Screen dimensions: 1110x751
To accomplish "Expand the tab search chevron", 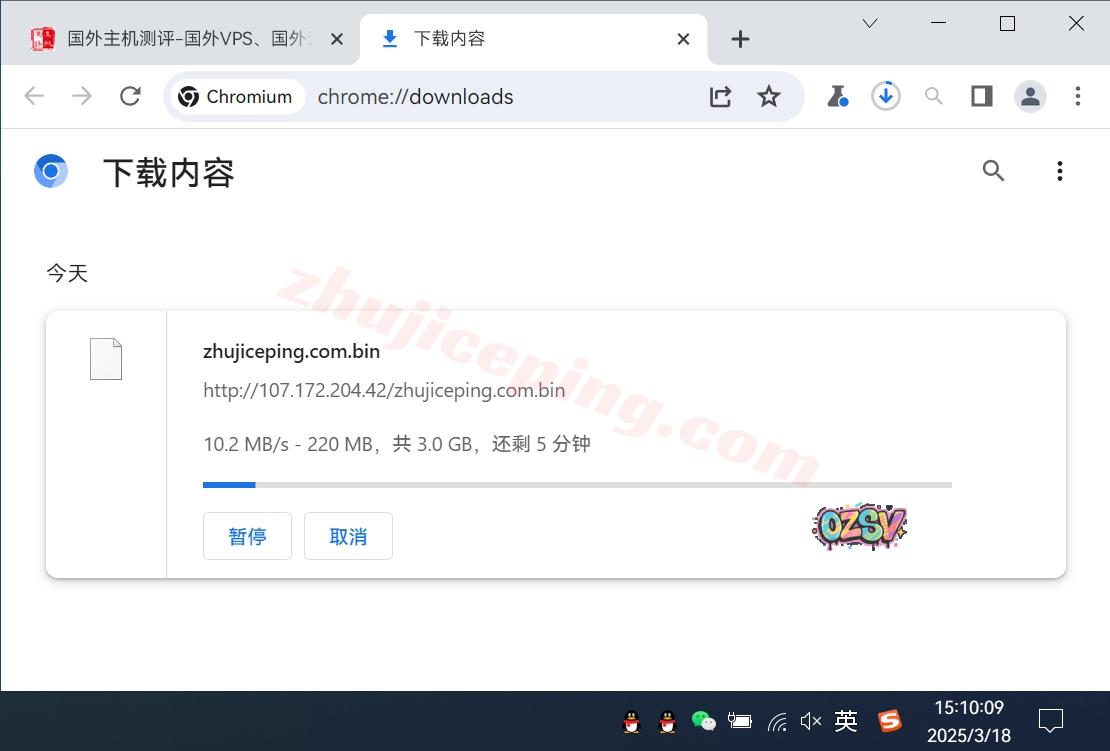I will (870, 23).
